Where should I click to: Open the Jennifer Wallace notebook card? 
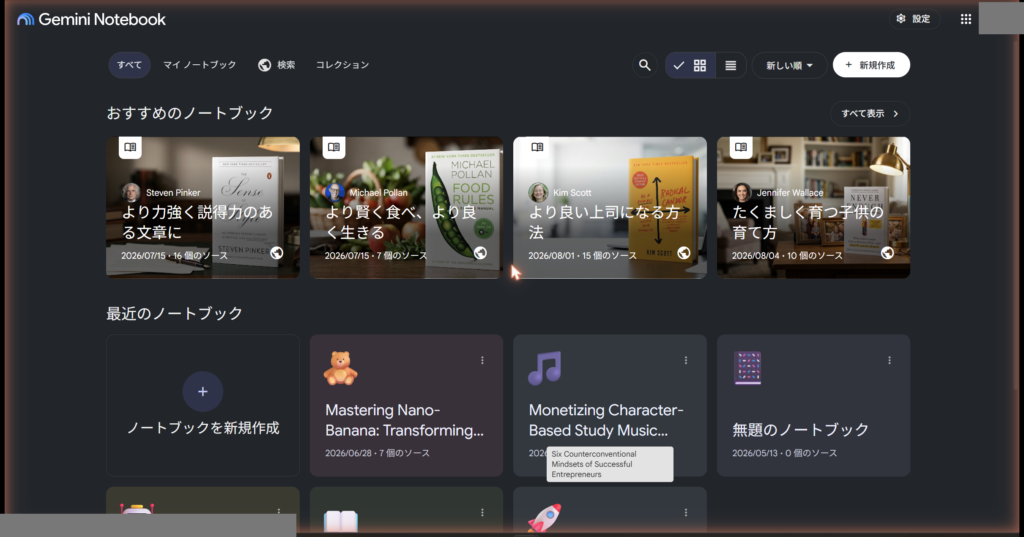tap(814, 208)
